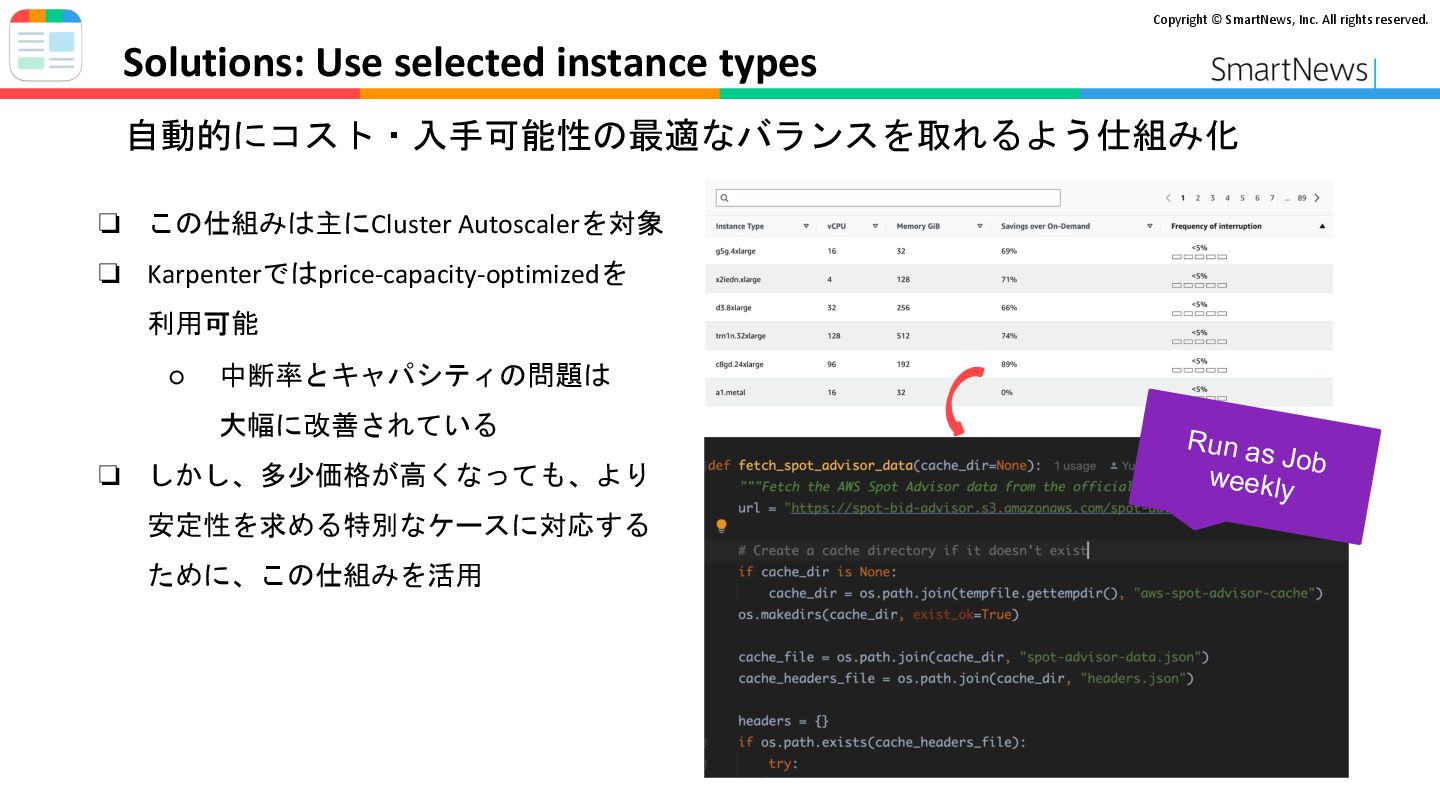Click the 71% savings cell
This screenshot has width=1440, height=810.
point(1009,279)
